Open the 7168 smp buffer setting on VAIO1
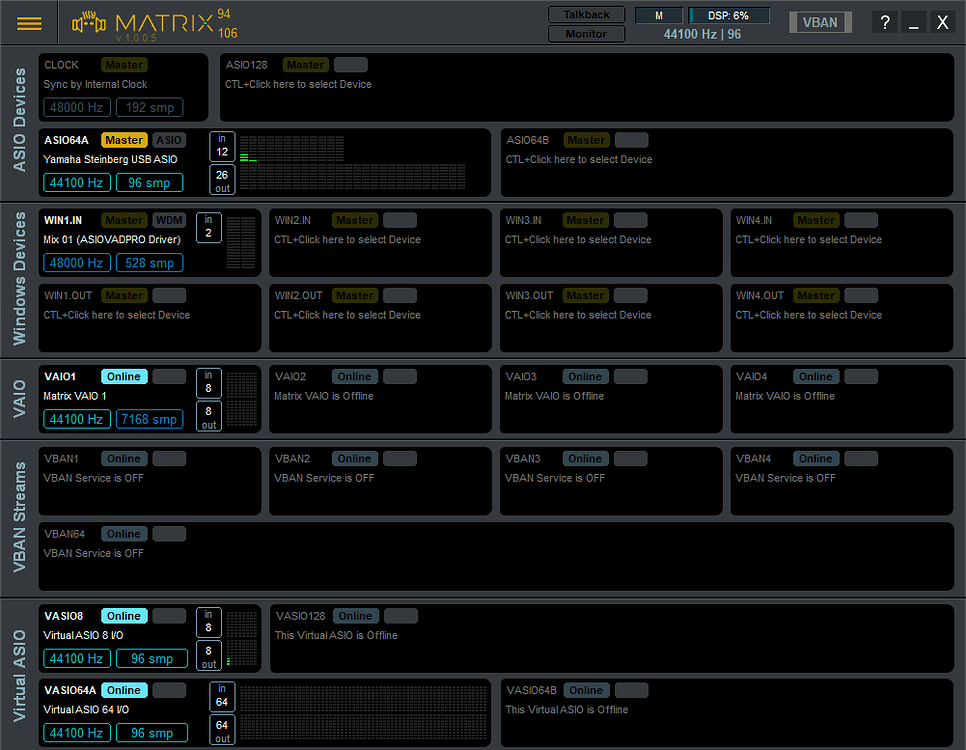 click(149, 419)
